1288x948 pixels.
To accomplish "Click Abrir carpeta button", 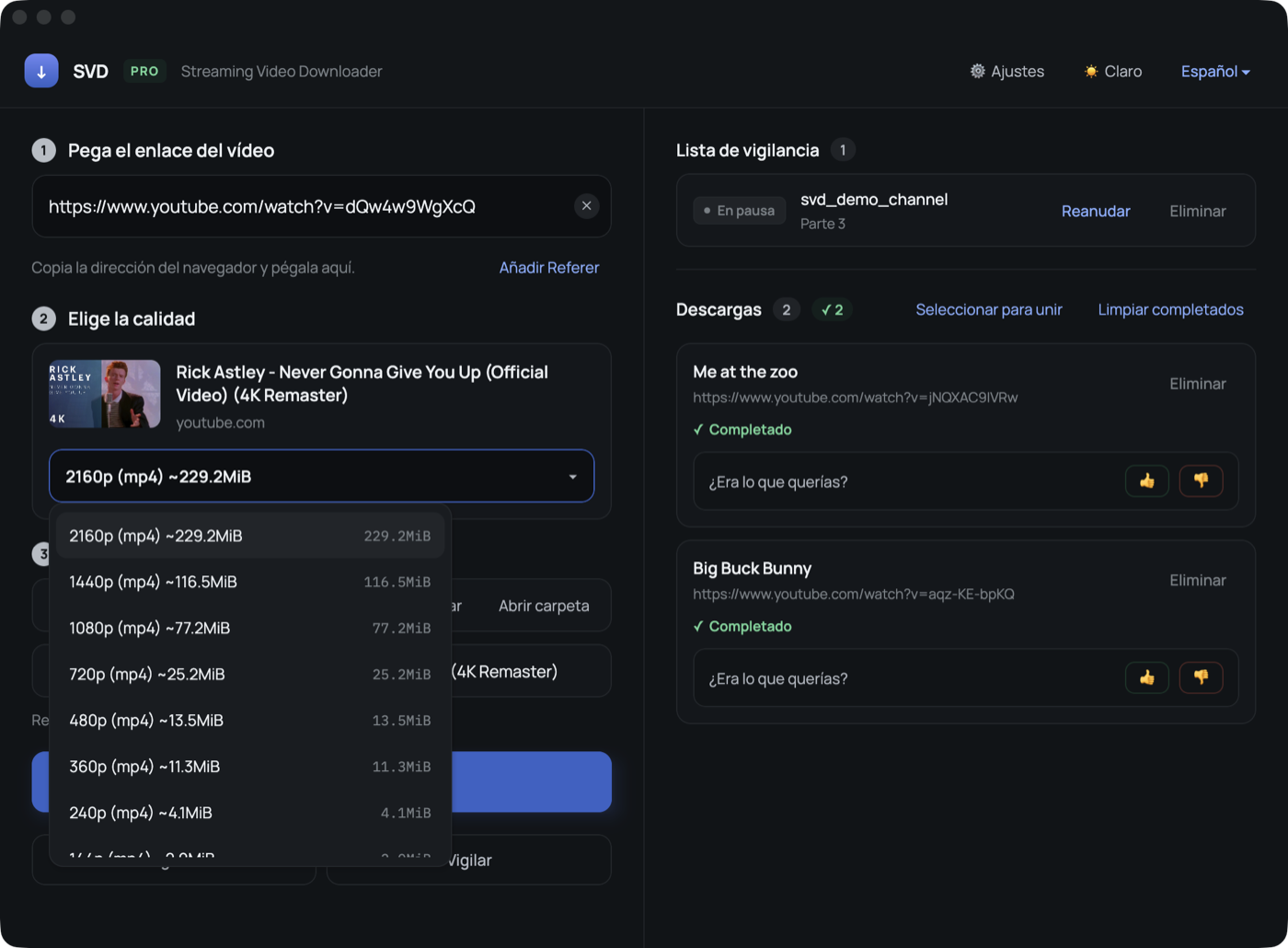I will [544, 606].
